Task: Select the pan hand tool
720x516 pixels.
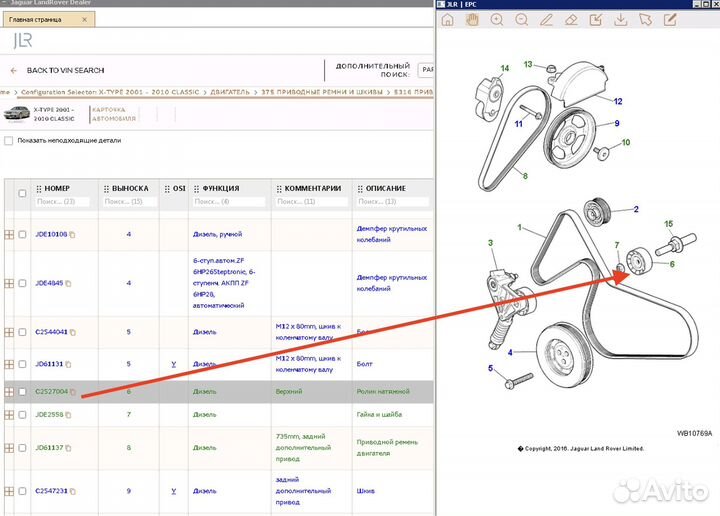Action: pos(472,20)
